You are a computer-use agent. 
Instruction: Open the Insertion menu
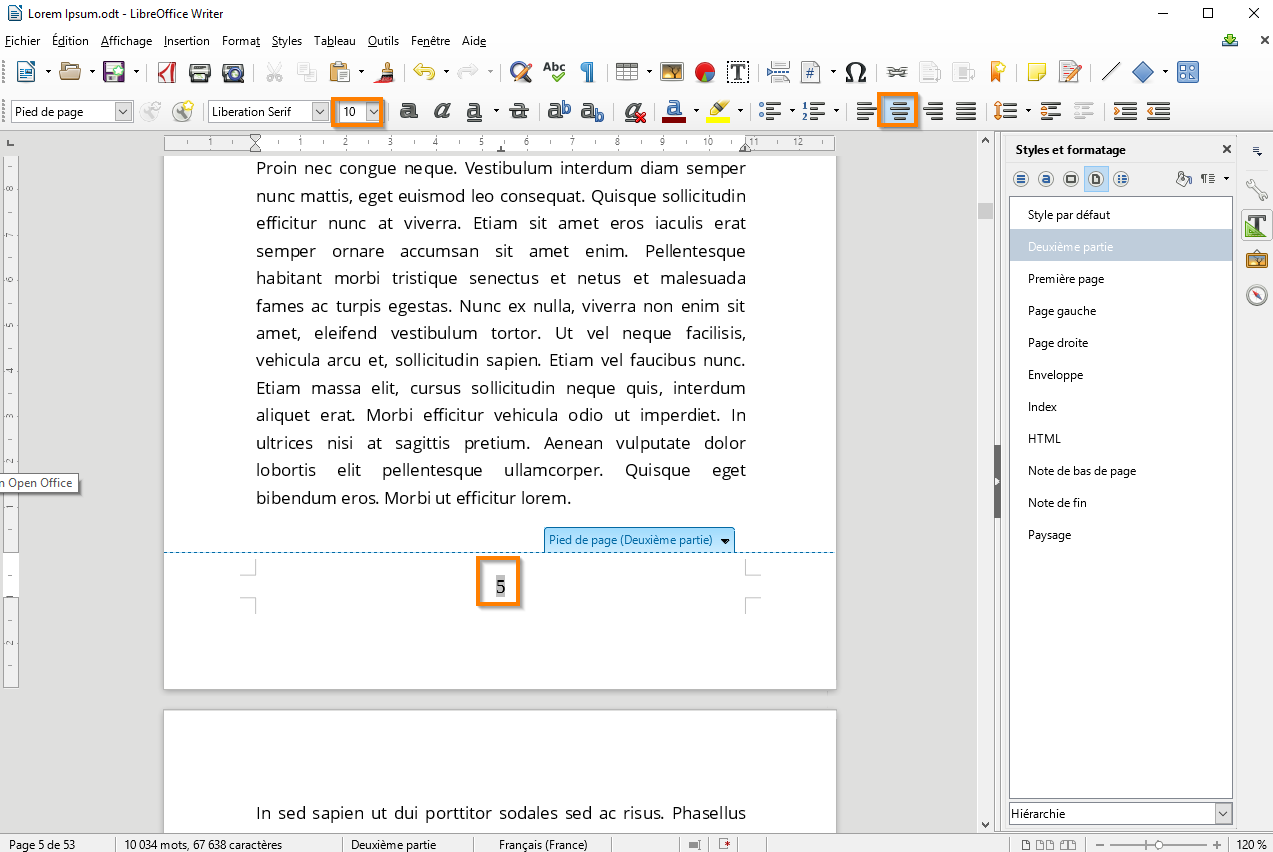coord(187,41)
